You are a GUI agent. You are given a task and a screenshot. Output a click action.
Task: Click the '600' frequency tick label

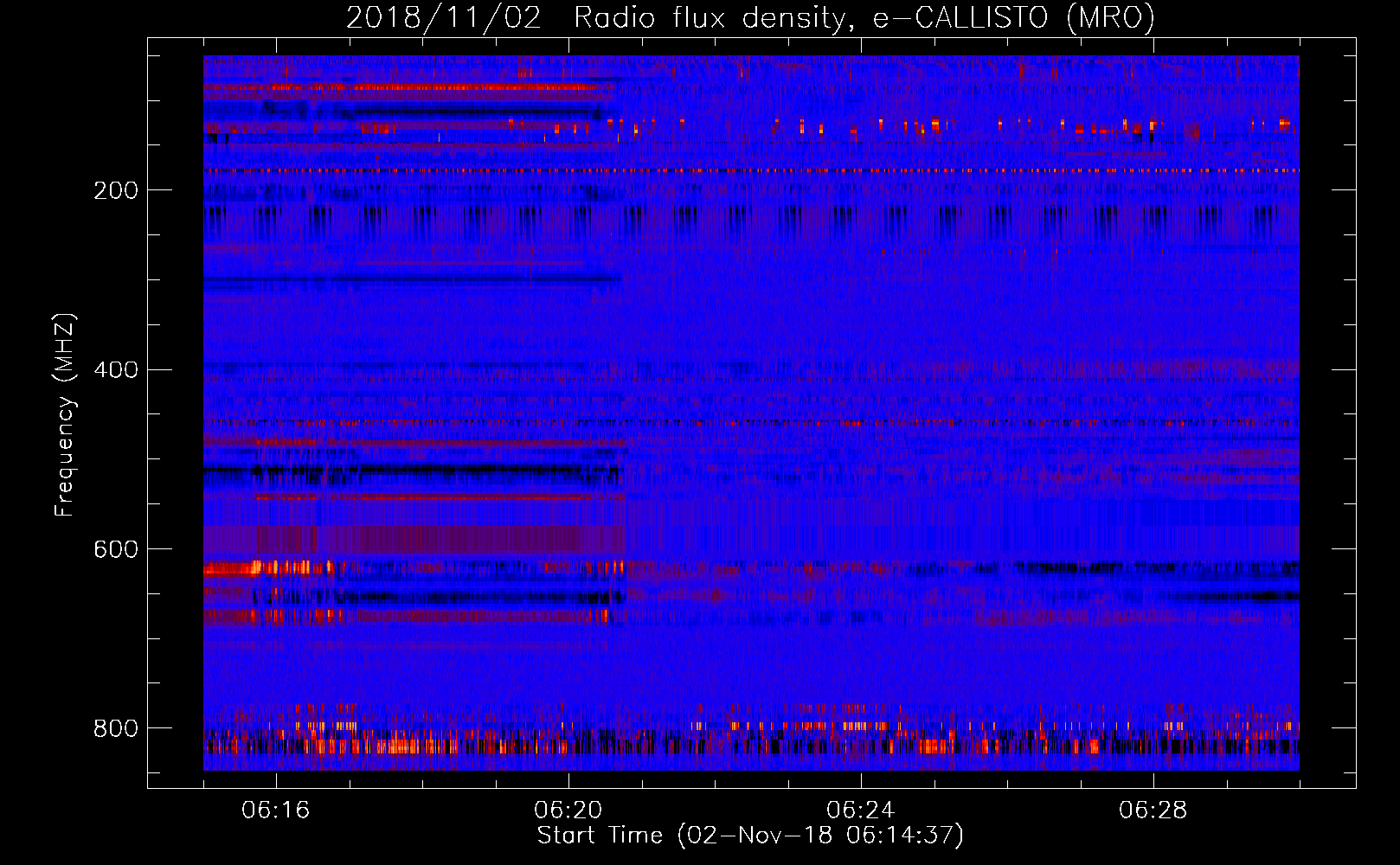pyautogui.click(x=116, y=550)
